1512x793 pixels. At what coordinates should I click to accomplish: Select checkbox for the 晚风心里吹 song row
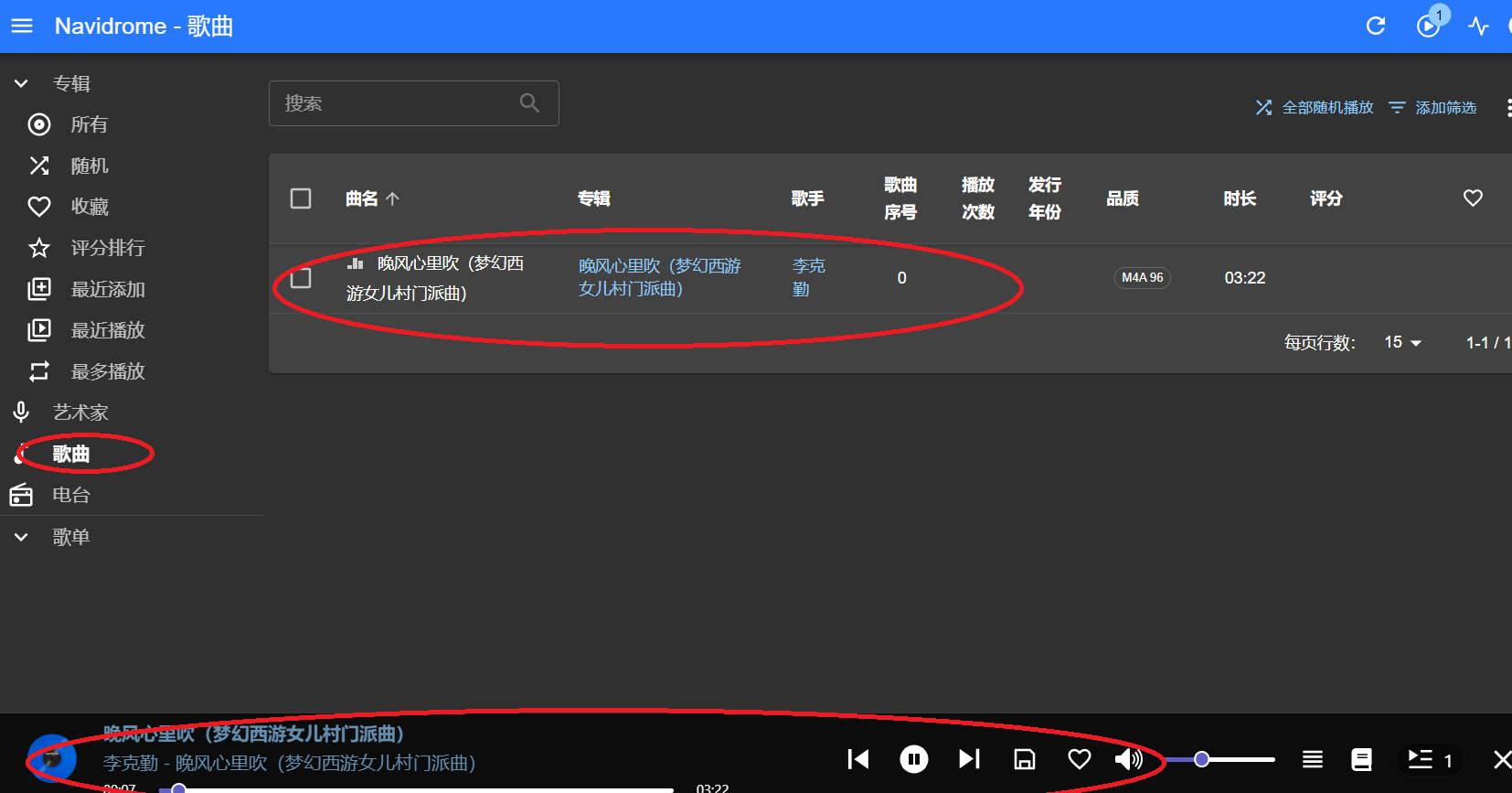coord(301,278)
